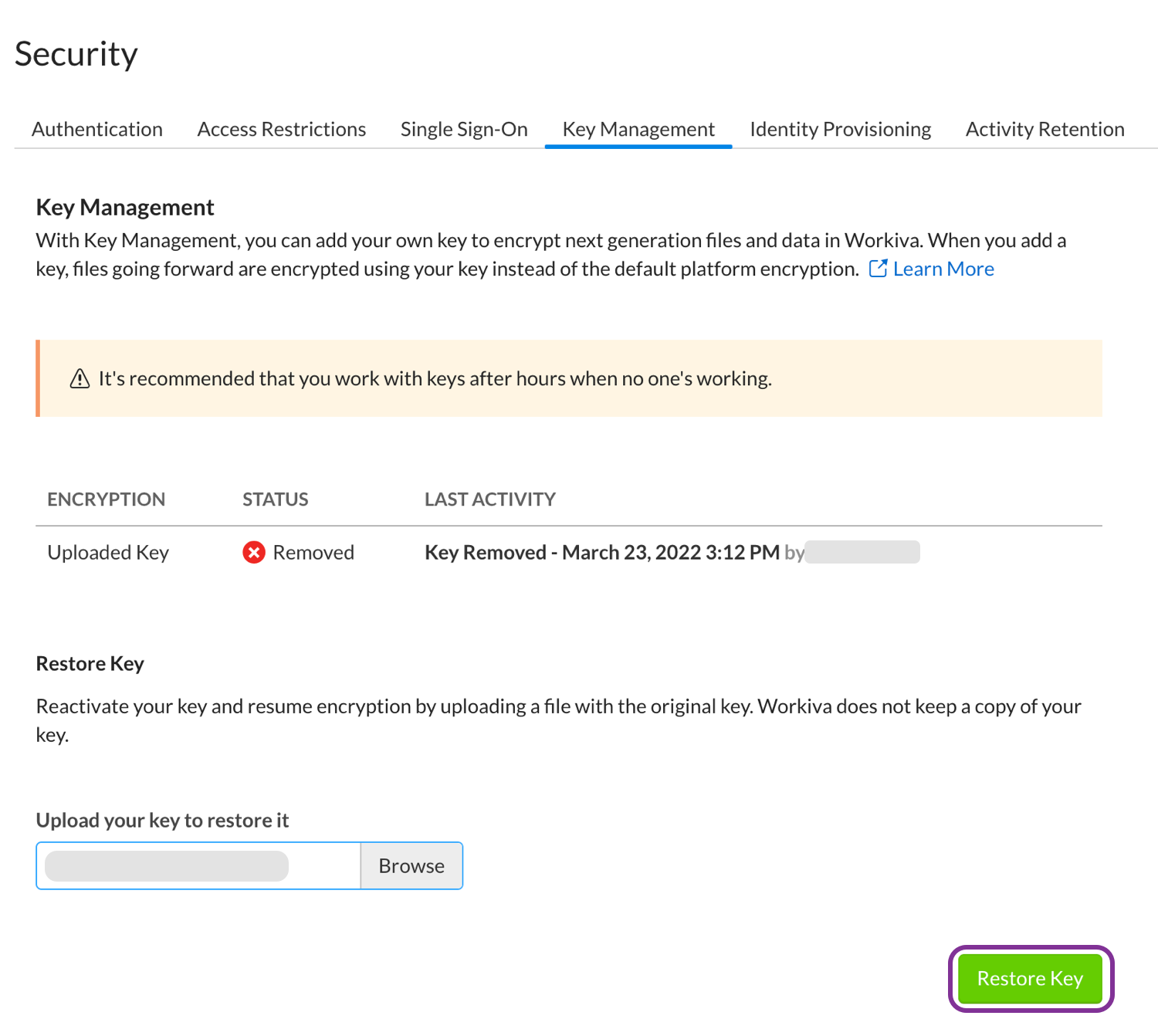Viewport: 1158px width, 1036px height.
Task: Click the STATUS column header
Action: point(276,499)
